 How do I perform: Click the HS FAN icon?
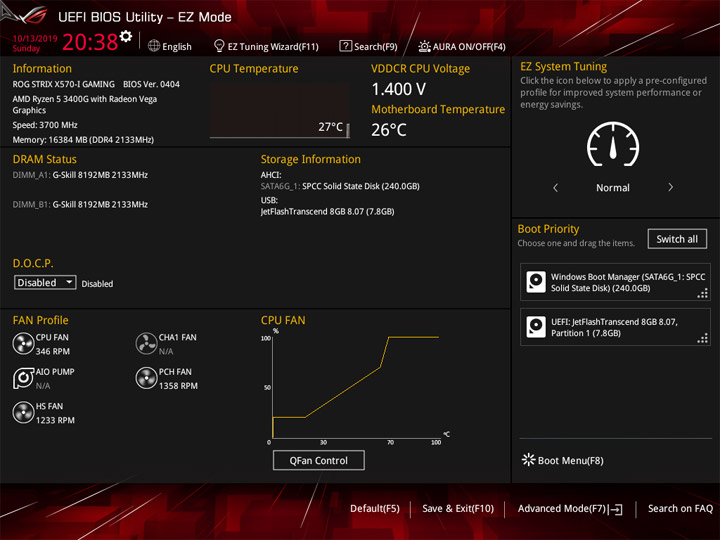[23, 412]
